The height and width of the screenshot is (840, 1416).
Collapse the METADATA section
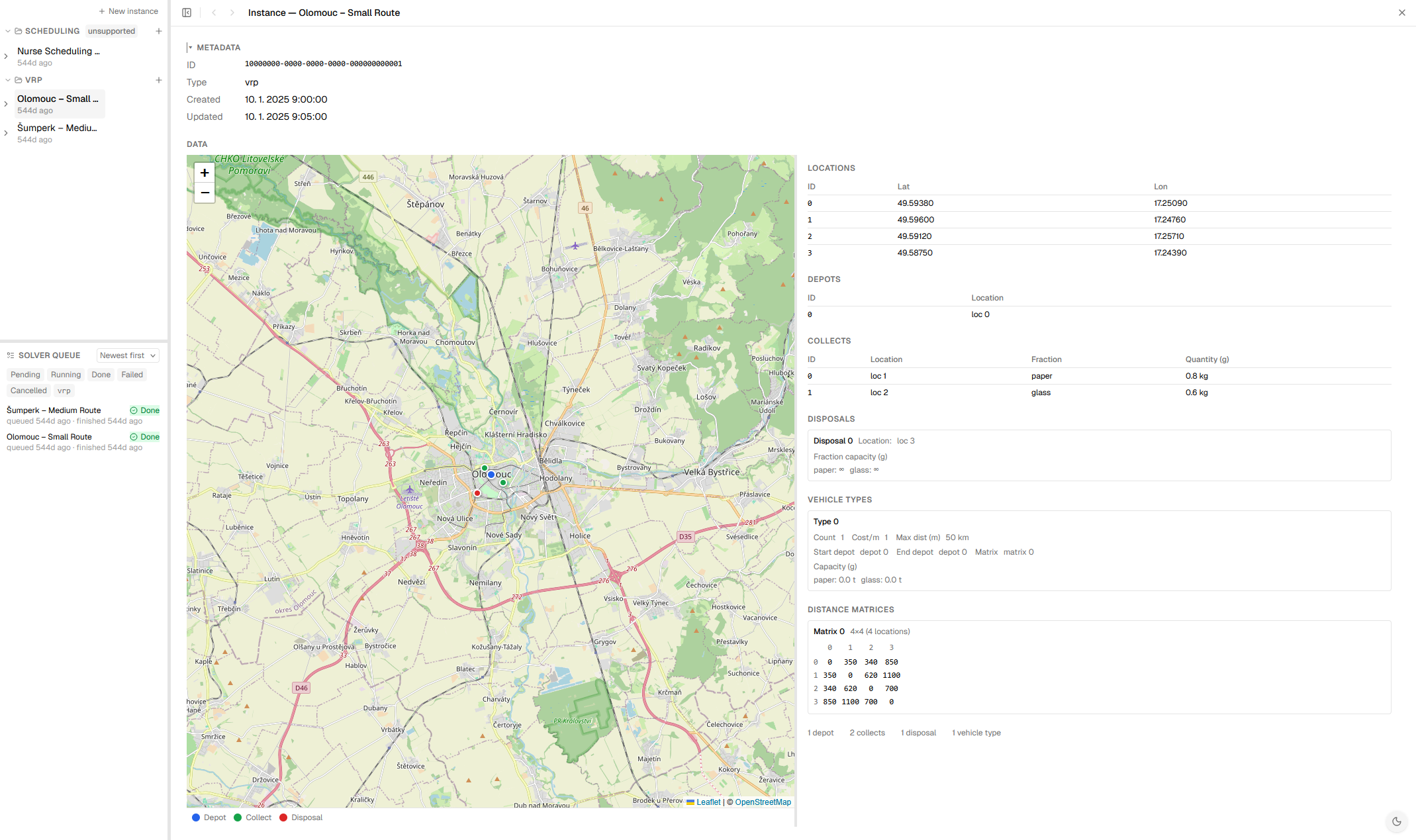(x=190, y=48)
